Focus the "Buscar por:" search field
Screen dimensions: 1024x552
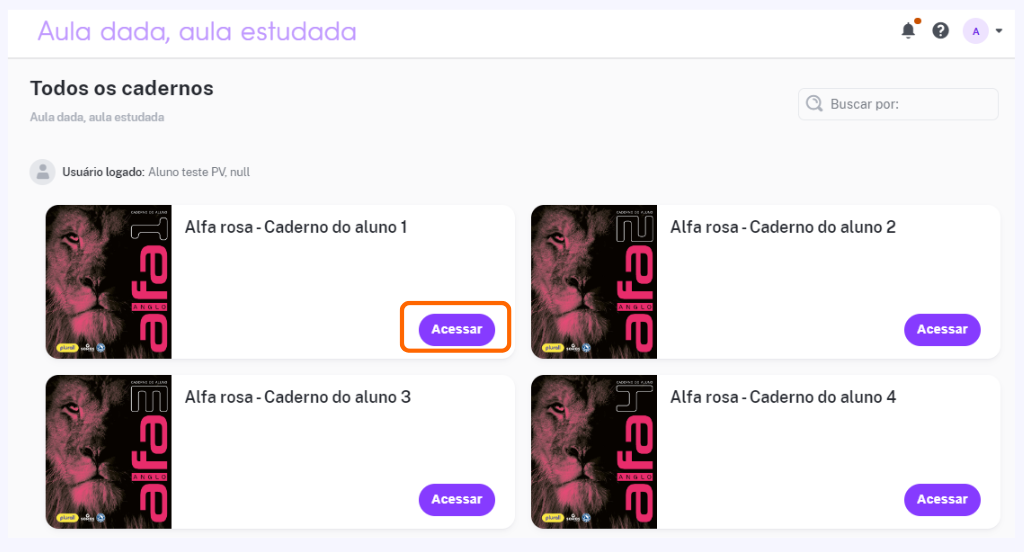(x=898, y=104)
